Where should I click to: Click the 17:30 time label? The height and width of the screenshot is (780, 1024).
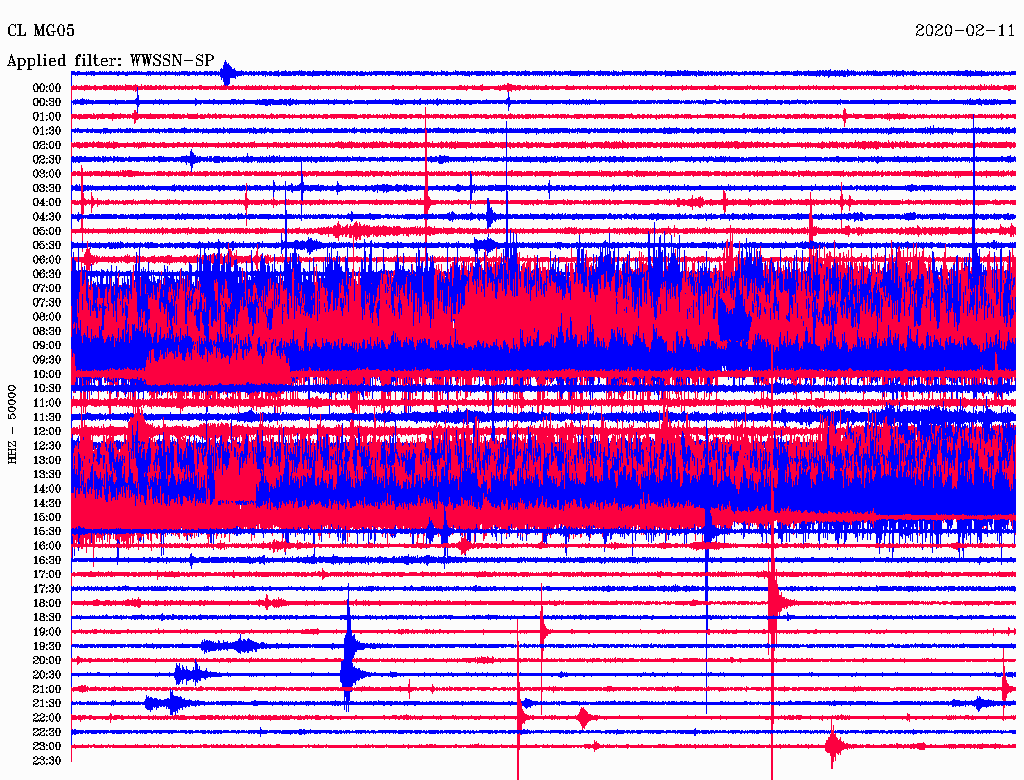[47, 589]
